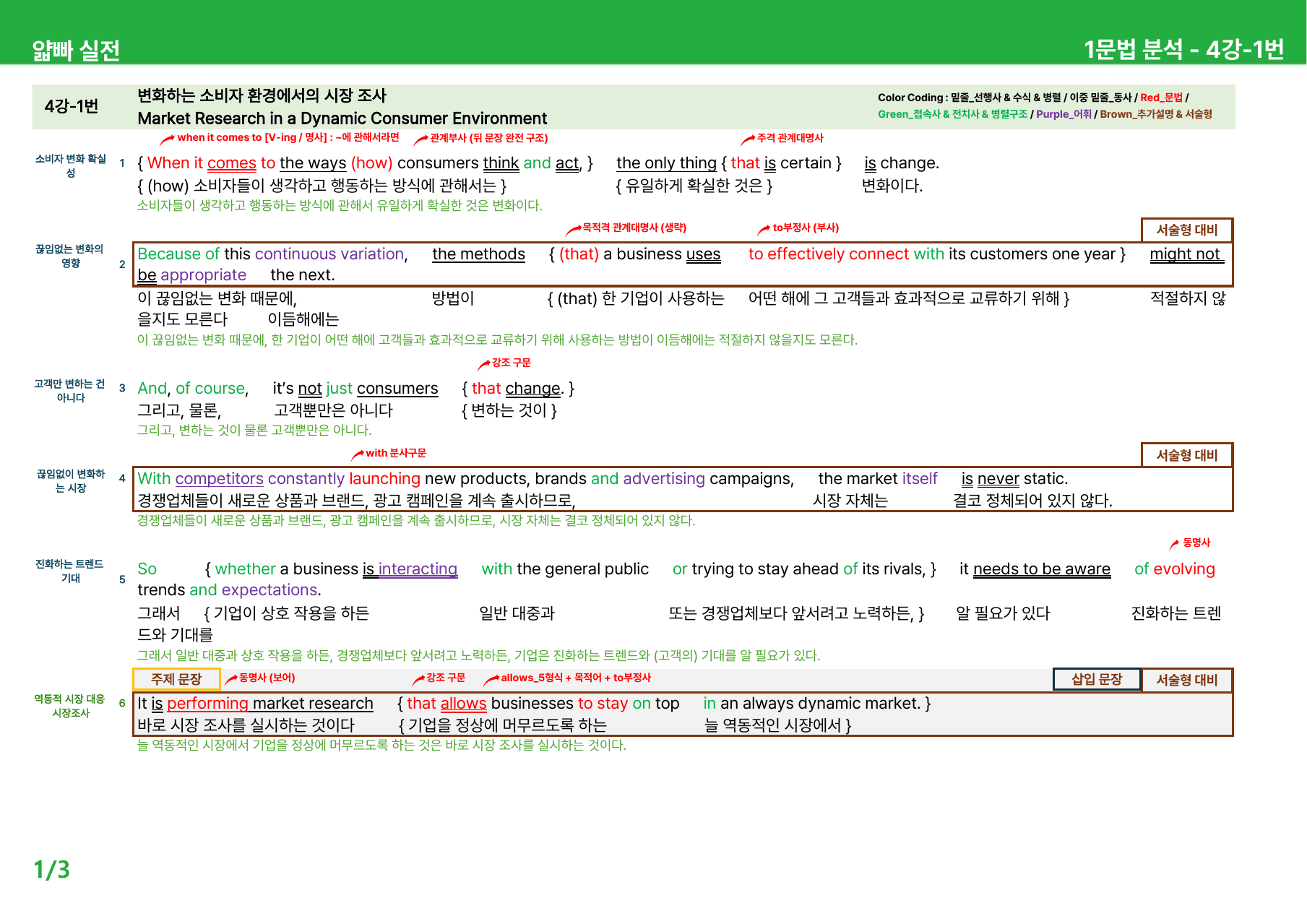Click the phrase 'the only thing' in sentence 1
Viewport: 1307px width, 924px height.
[666, 163]
